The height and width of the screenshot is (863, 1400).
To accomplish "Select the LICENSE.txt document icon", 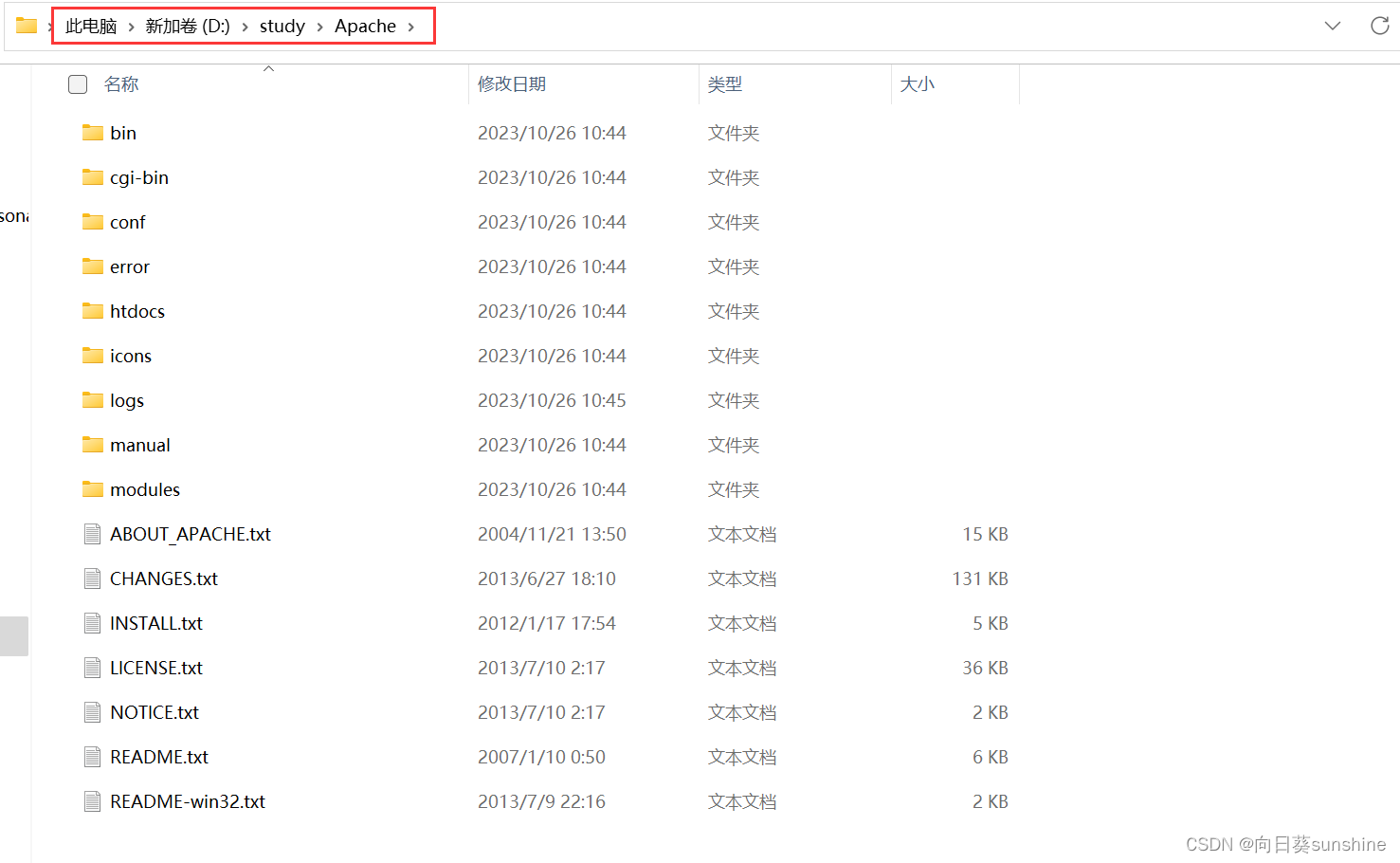I will (92, 668).
